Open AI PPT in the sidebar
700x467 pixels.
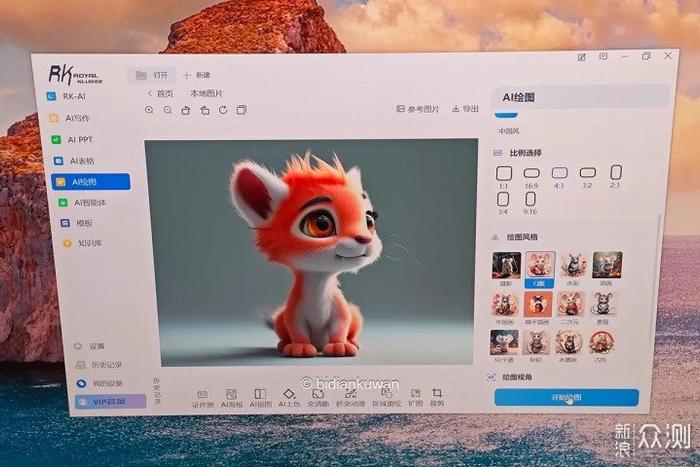(x=72, y=139)
